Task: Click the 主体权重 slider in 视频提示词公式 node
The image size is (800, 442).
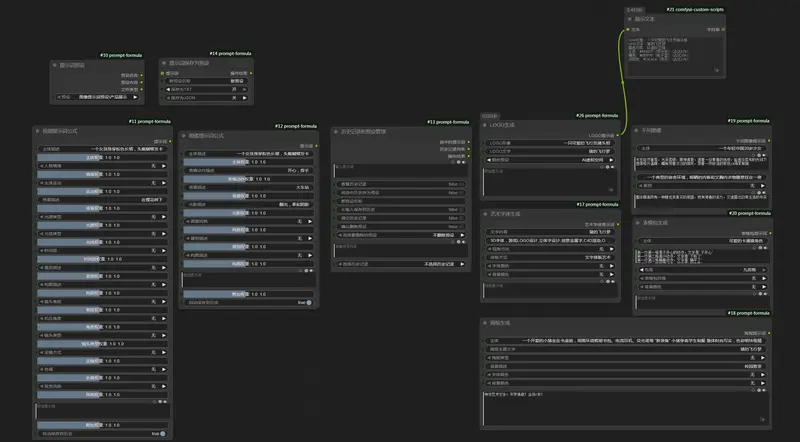Action: coord(103,158)
